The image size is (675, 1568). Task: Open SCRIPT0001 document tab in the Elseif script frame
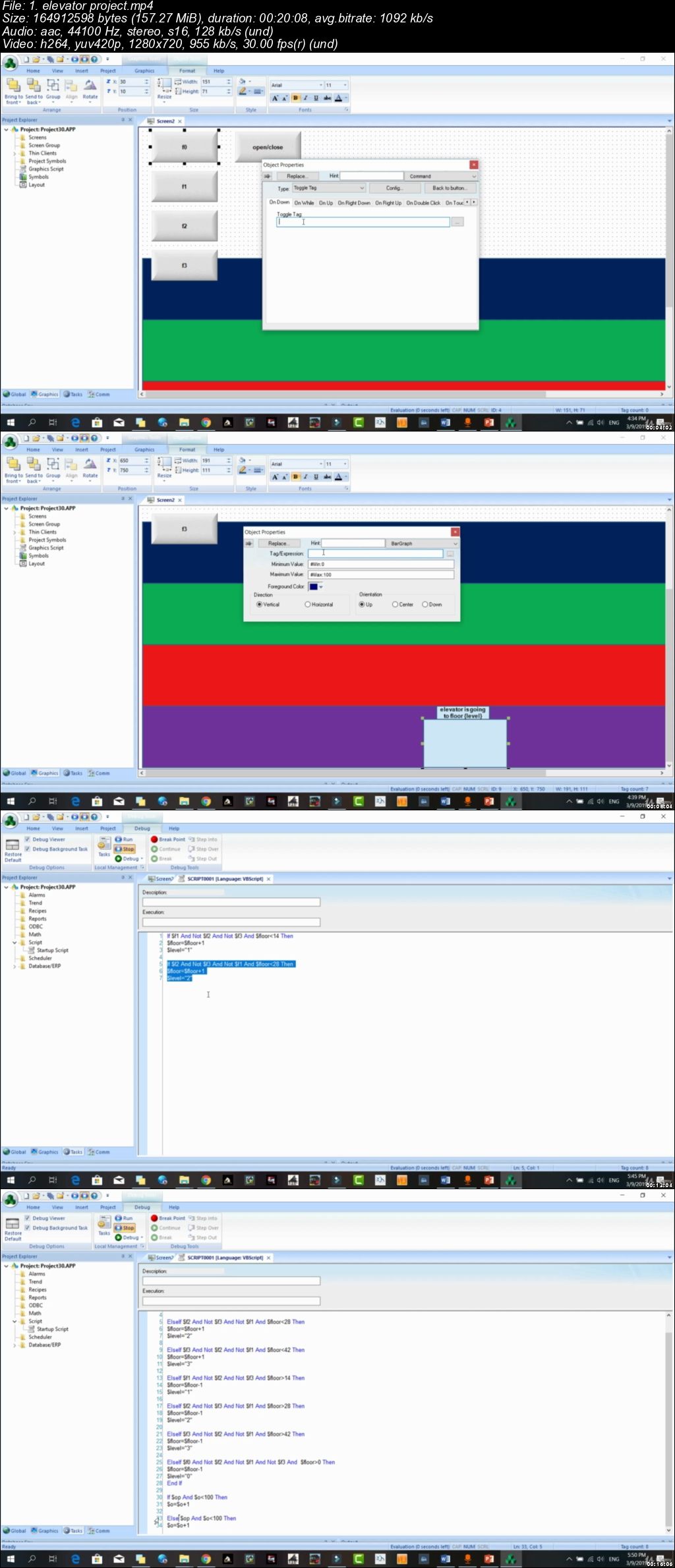[x=225, y=1258]
